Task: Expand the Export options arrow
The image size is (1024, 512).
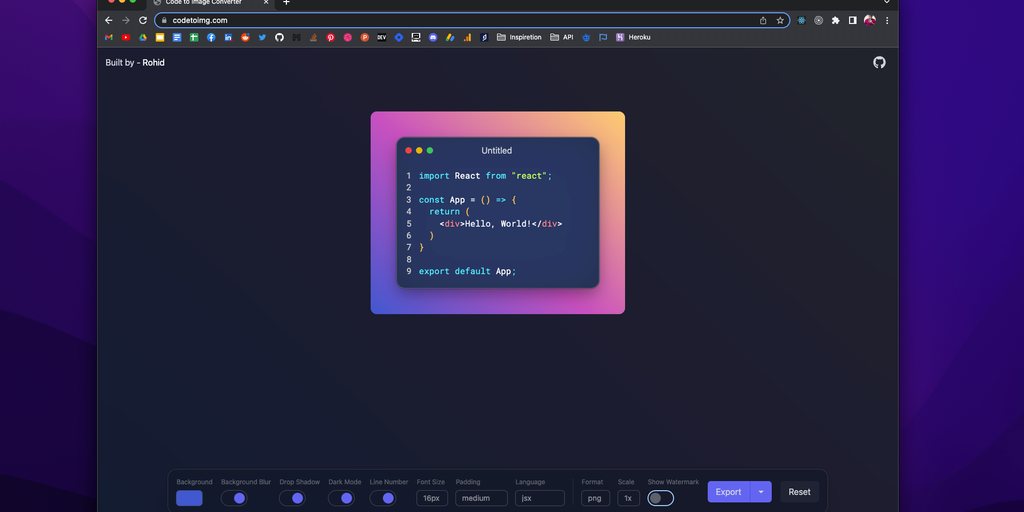Action: [x=761, y=492]
